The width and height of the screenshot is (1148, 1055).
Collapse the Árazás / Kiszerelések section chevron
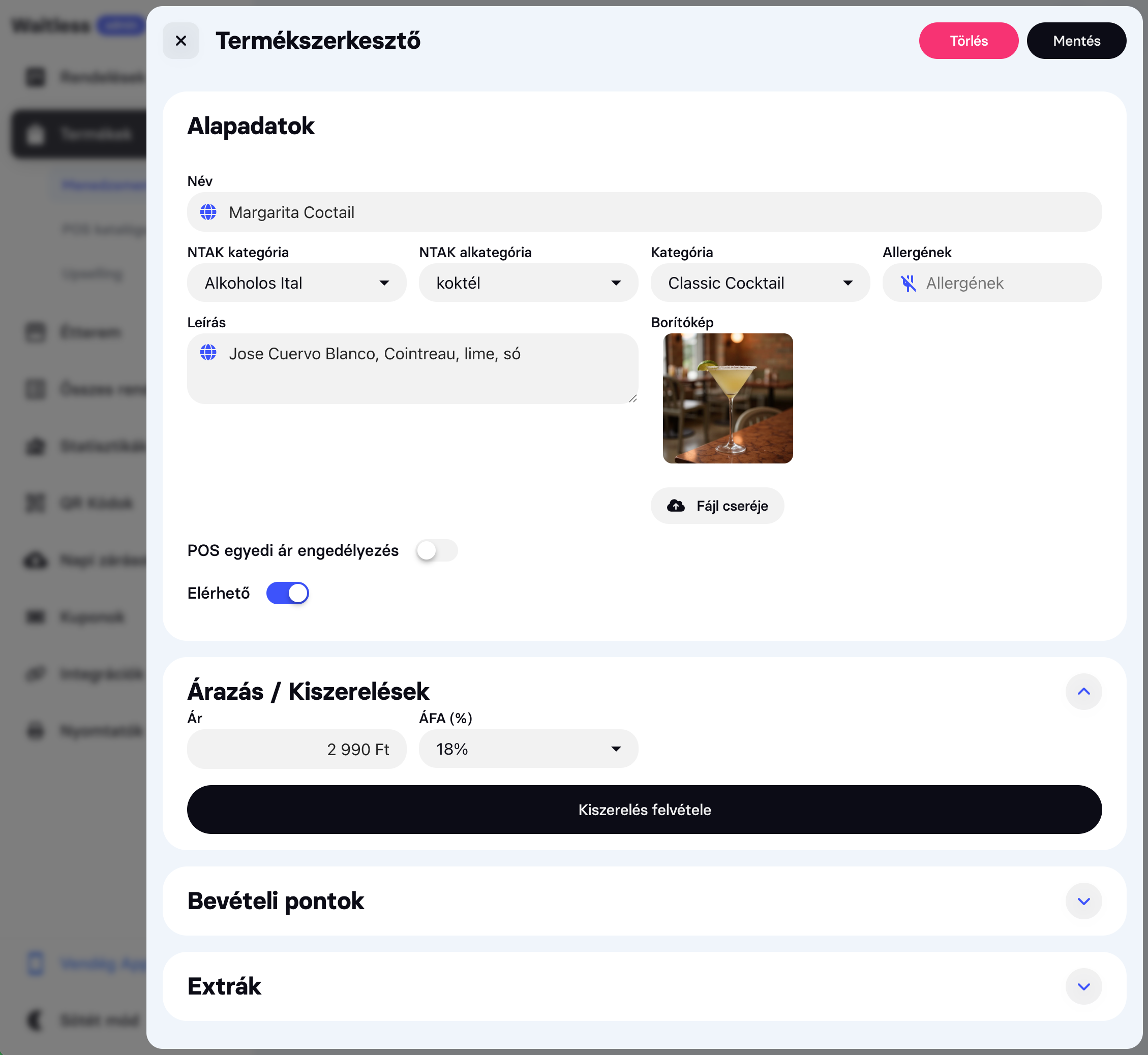[1083, 691]
